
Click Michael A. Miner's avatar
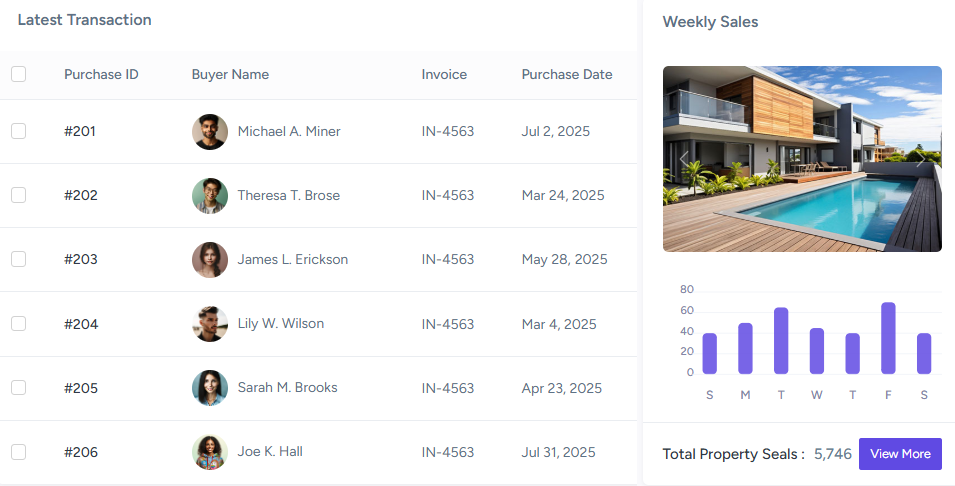210,132
